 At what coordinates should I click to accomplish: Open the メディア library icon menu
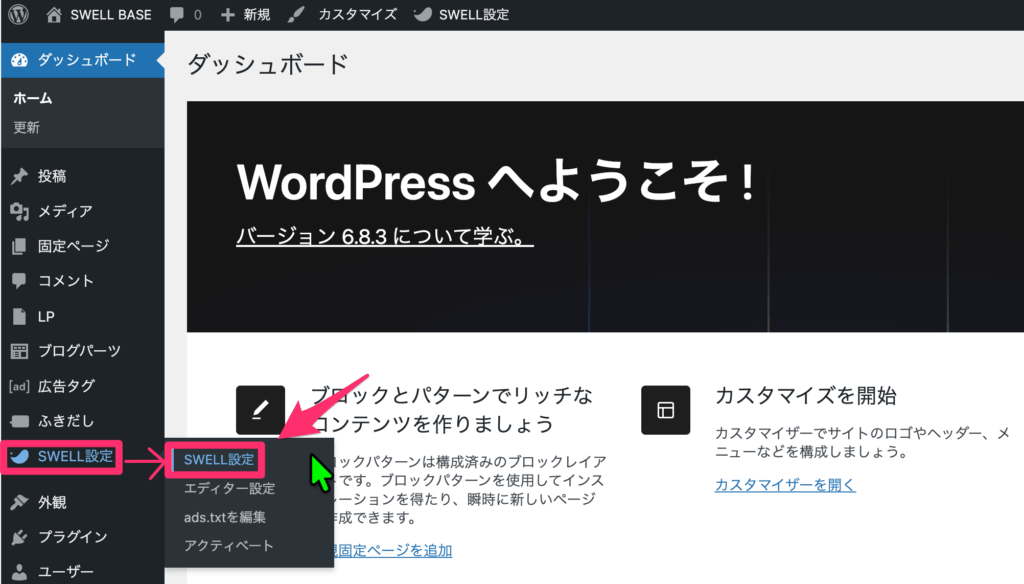click(19, 211)
